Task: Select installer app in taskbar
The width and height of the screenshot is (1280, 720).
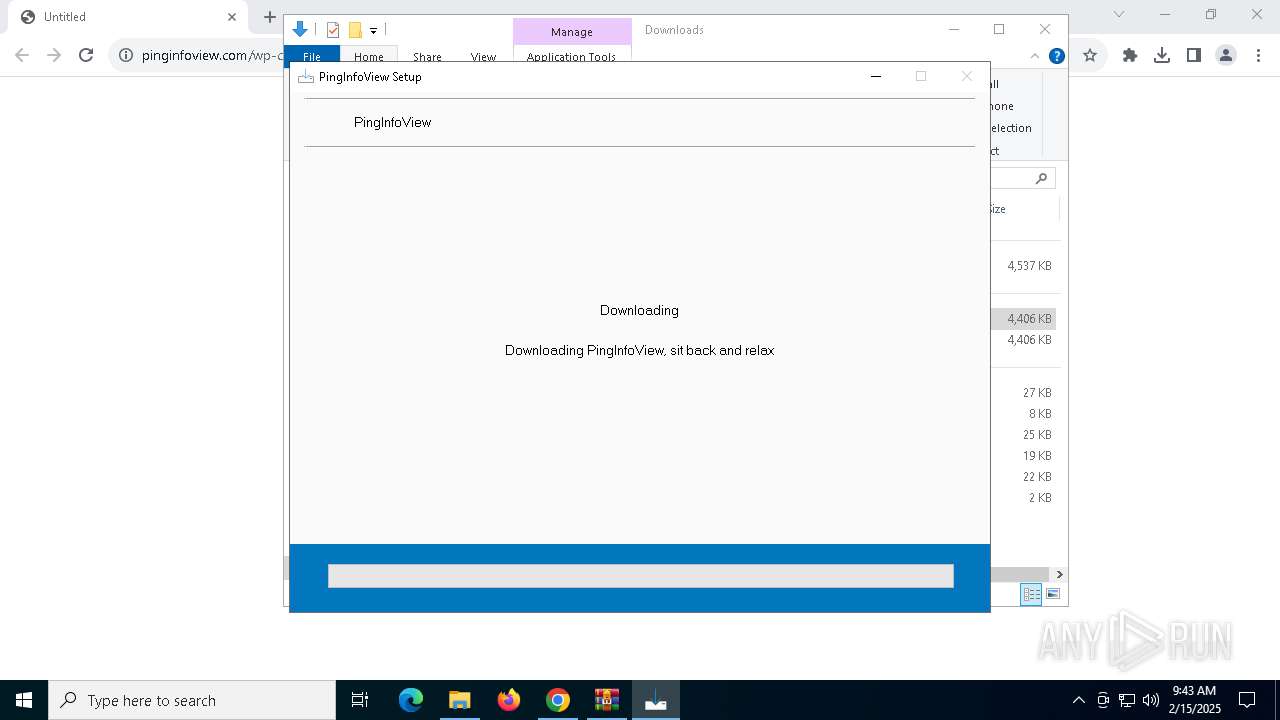Action: (x=656, y=700)
